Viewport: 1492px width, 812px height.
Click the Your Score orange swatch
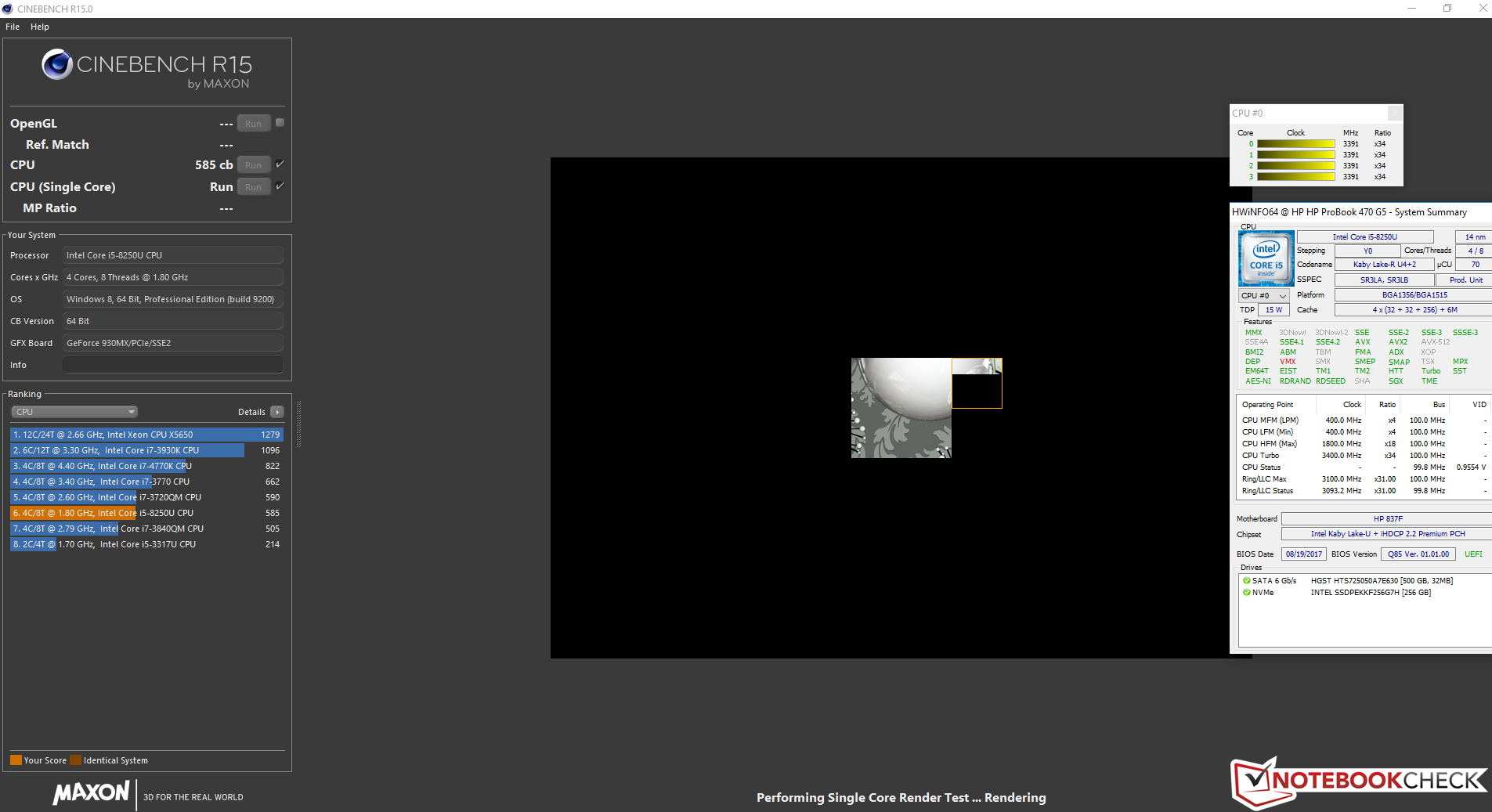(x=16, y=760)
